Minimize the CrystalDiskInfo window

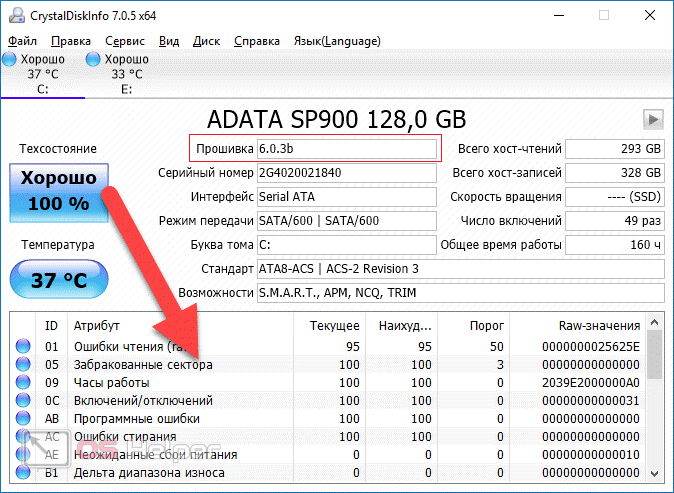pyautogui.click(x=559, y=15)
